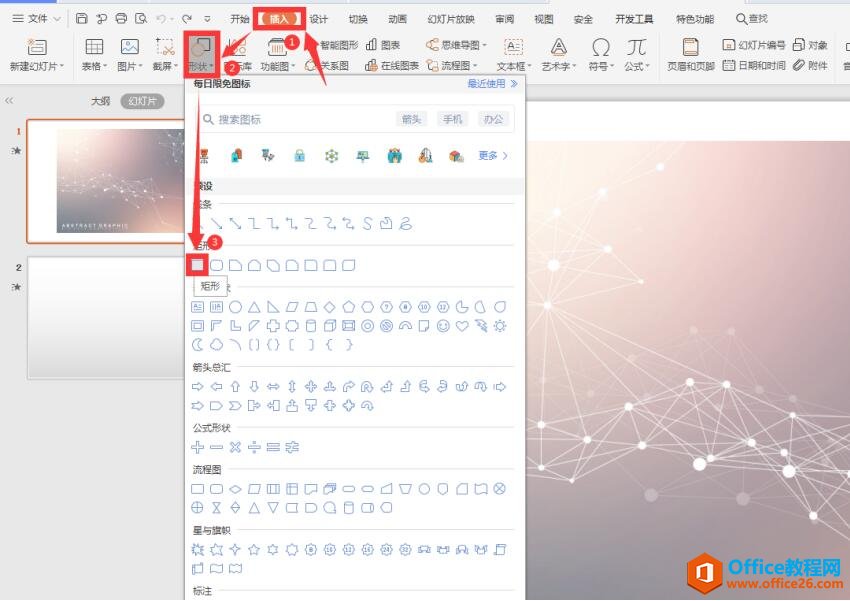Select the up block arrow
The width and height of the screenshot is (850, 601).
click(235, 387)
